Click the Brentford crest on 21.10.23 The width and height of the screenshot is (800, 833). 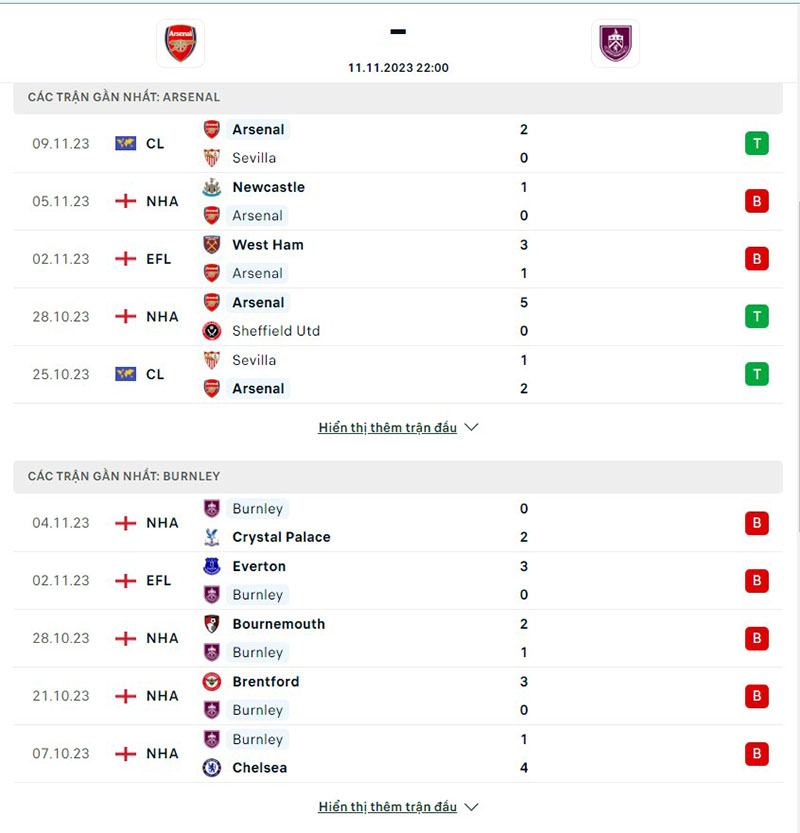click(211, 682)
